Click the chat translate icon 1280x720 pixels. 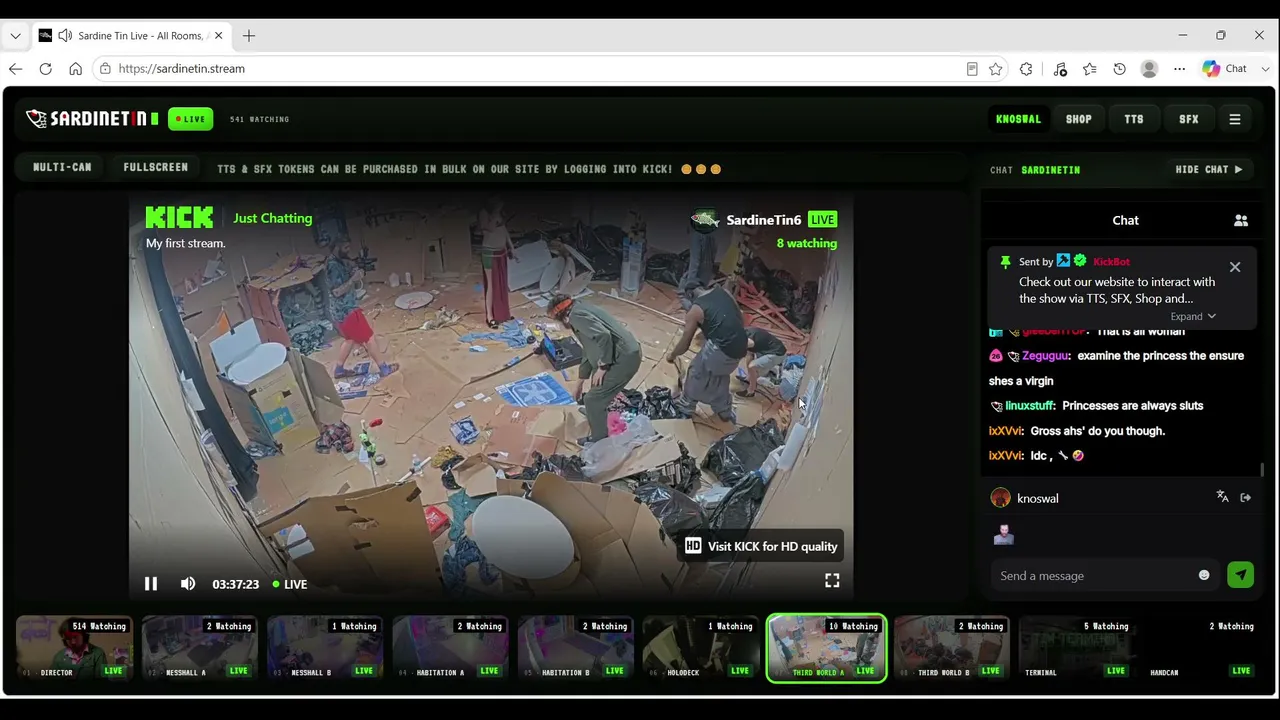point(1222,497)
